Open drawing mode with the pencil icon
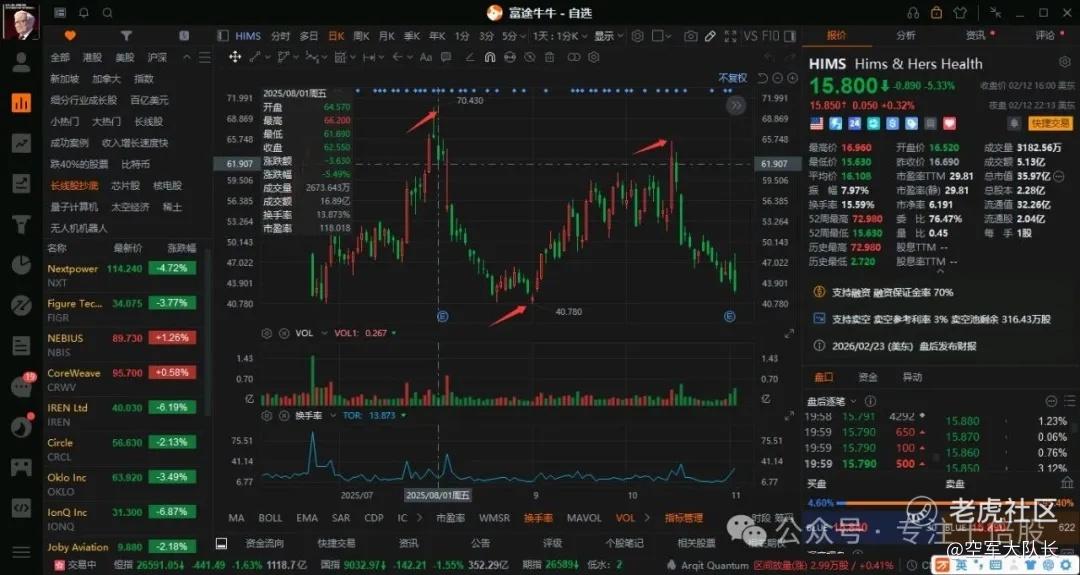1080x575 pixels. coord(710,36)
